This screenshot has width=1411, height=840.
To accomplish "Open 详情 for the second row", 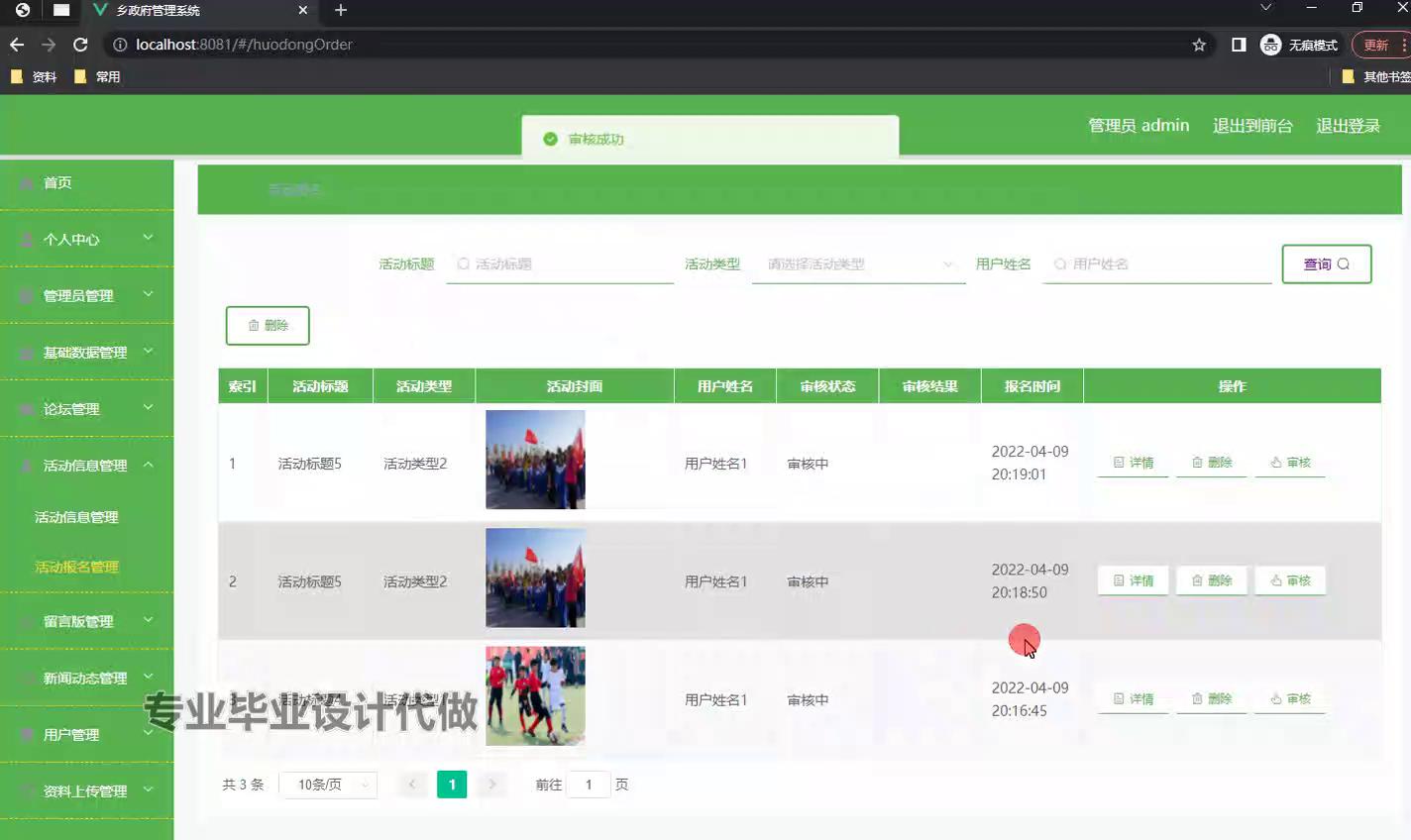I will [1133, 580].
